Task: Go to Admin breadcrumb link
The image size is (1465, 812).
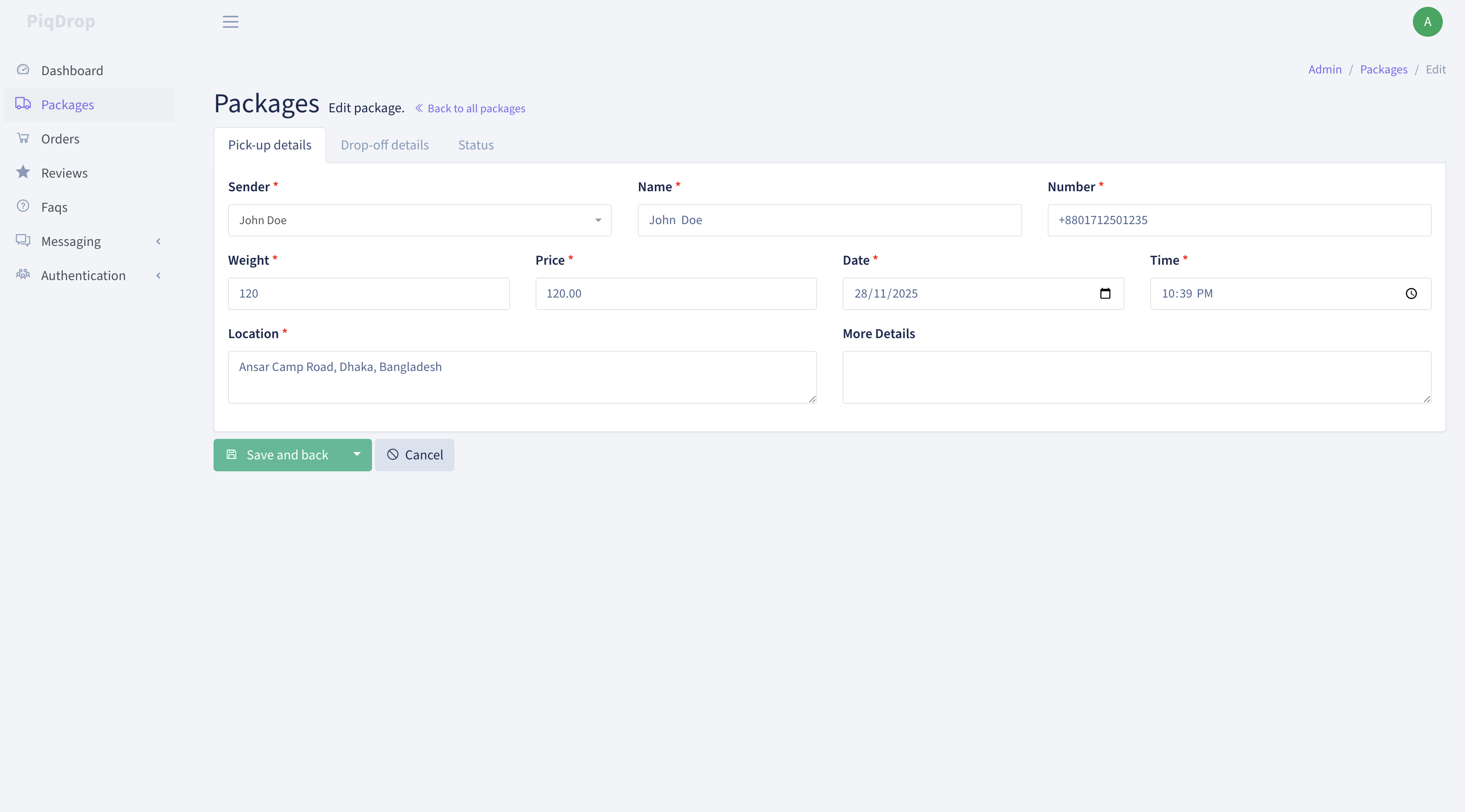Action: [1324, 69]
